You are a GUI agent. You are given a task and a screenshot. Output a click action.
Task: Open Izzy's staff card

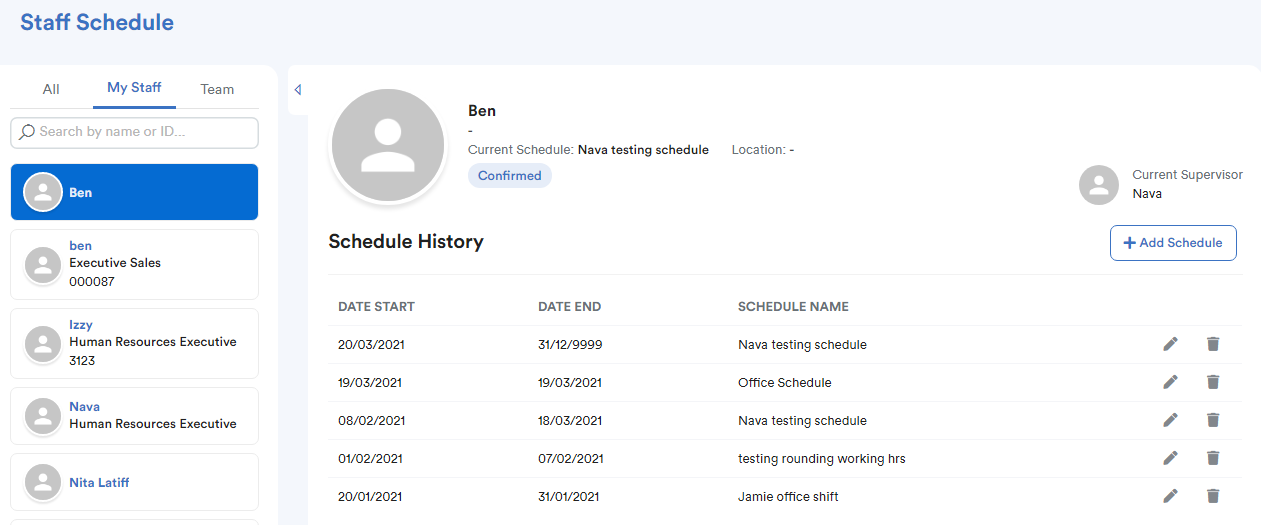(134, 343)
